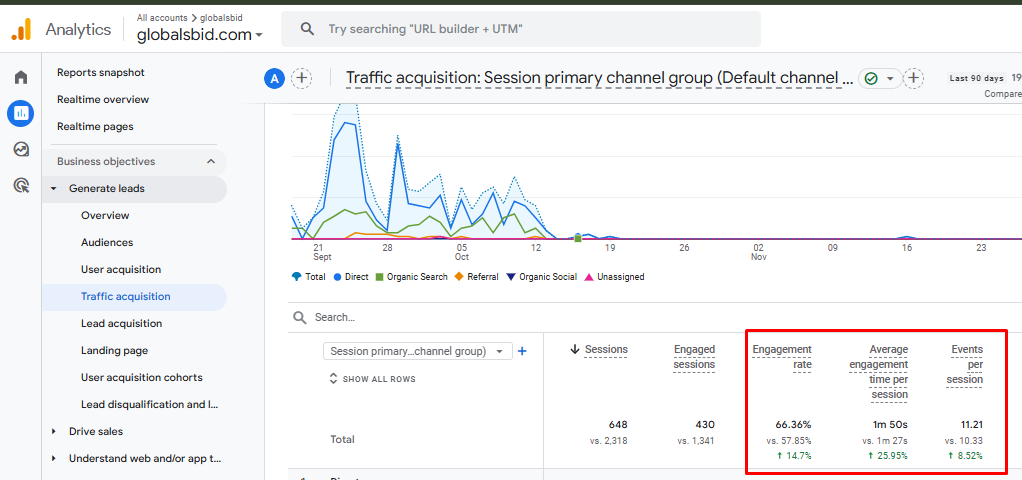This screenshot has height=480, width=1022.
Task: Click the add comparison plus icon
Action: coord(301,79)
